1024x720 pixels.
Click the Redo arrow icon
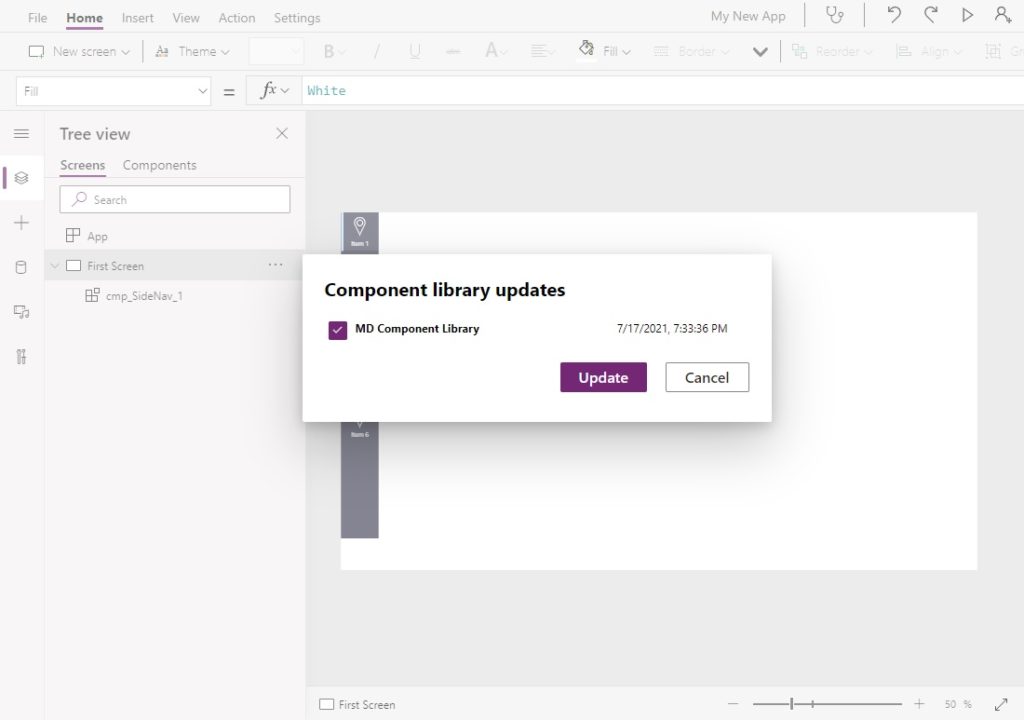[931, 15]
